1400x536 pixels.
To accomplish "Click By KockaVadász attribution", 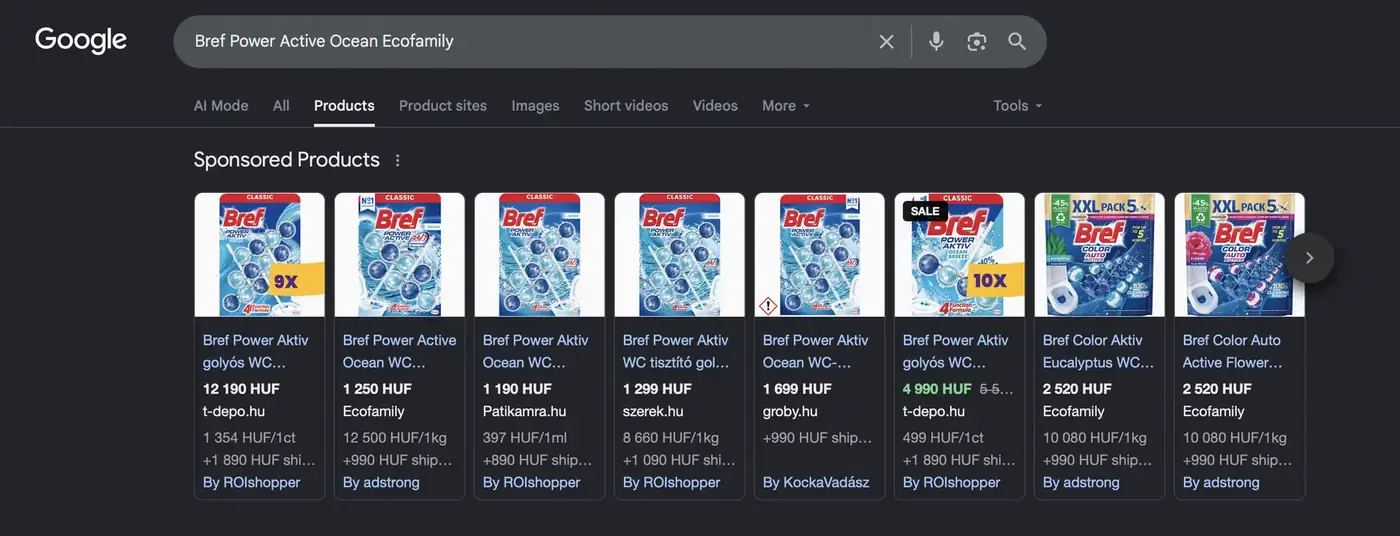I will (816, 482).
